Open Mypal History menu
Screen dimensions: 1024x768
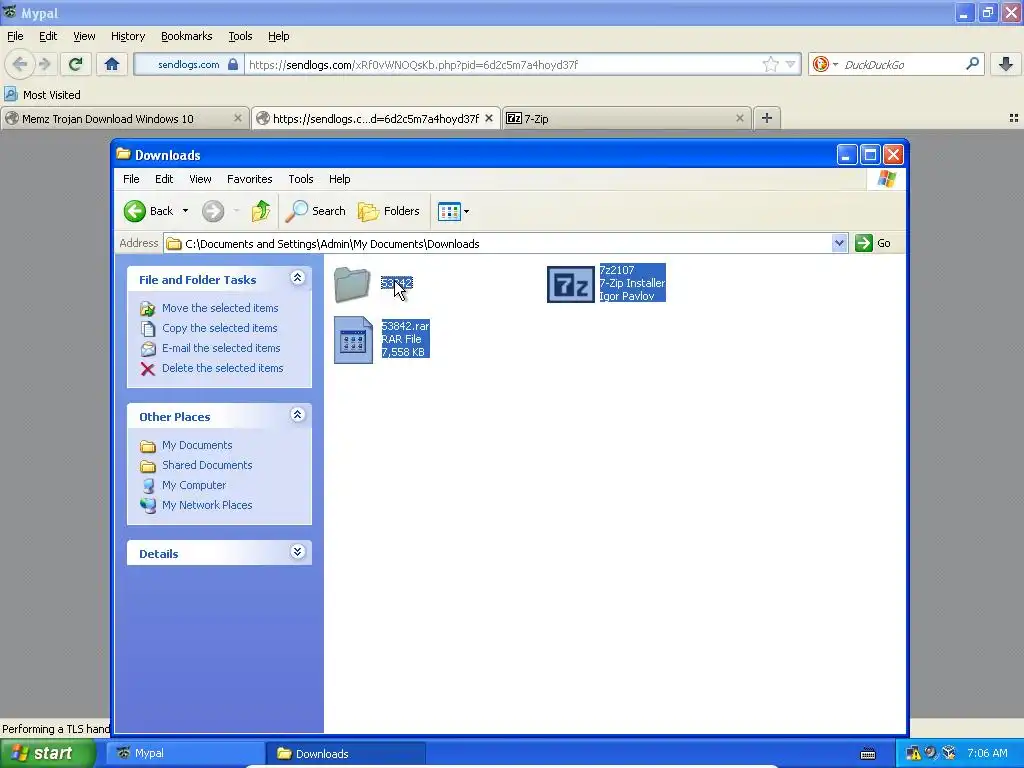127,36
